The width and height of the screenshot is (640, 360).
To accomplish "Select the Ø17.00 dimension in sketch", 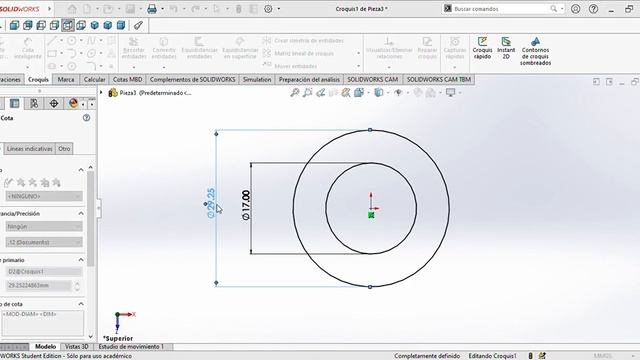I will 246,205.
